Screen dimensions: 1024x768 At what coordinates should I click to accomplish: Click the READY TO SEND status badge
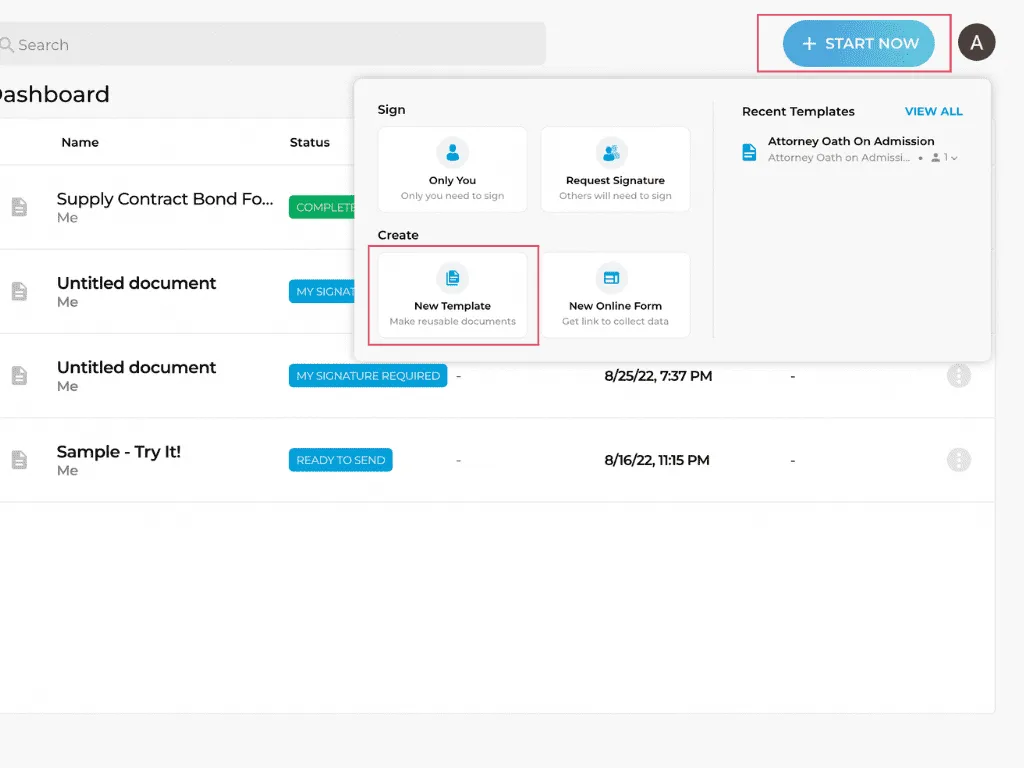click(x=340, y=460)
